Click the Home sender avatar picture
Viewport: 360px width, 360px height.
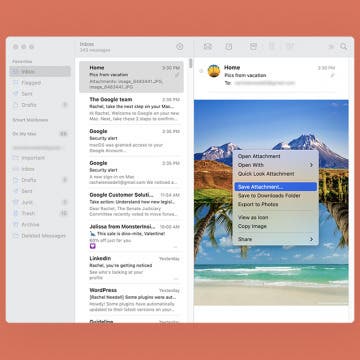click(214, 71)
